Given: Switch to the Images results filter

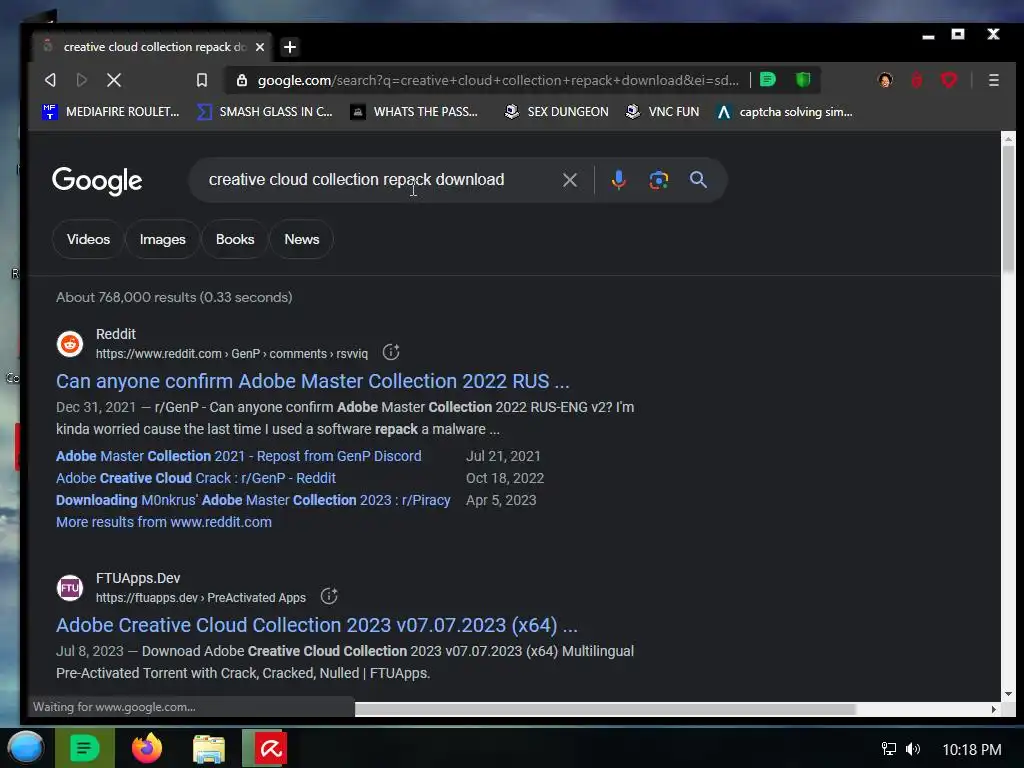Looking at the screenshot, I should click(163, 239).
